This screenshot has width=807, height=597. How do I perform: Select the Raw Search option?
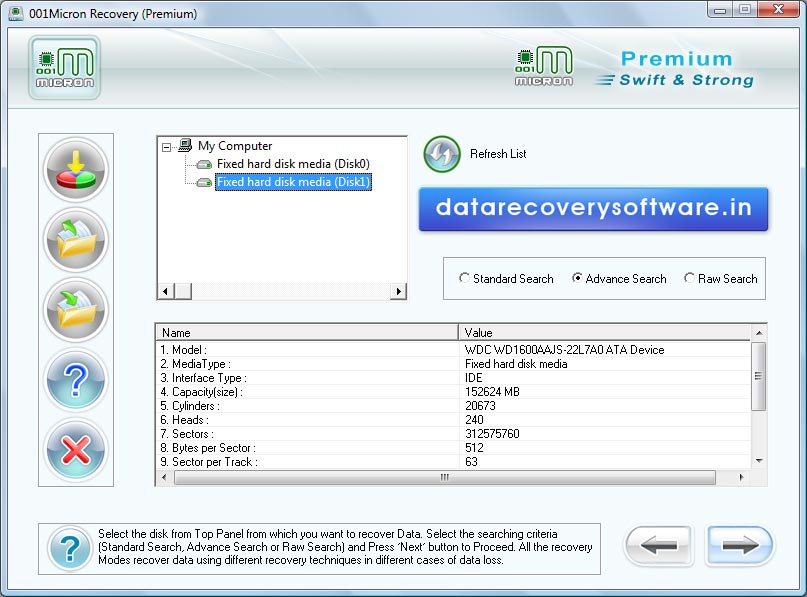pyautogui.click(x=721, y=278)
